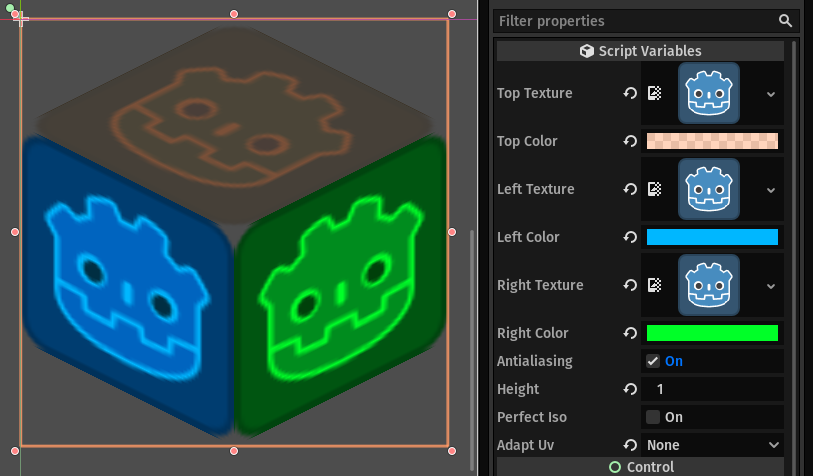Reset the Top Color property
Image resolution: width=813 pixels, height=476 pixels.
pyautogui.click(x=630, y=141)
